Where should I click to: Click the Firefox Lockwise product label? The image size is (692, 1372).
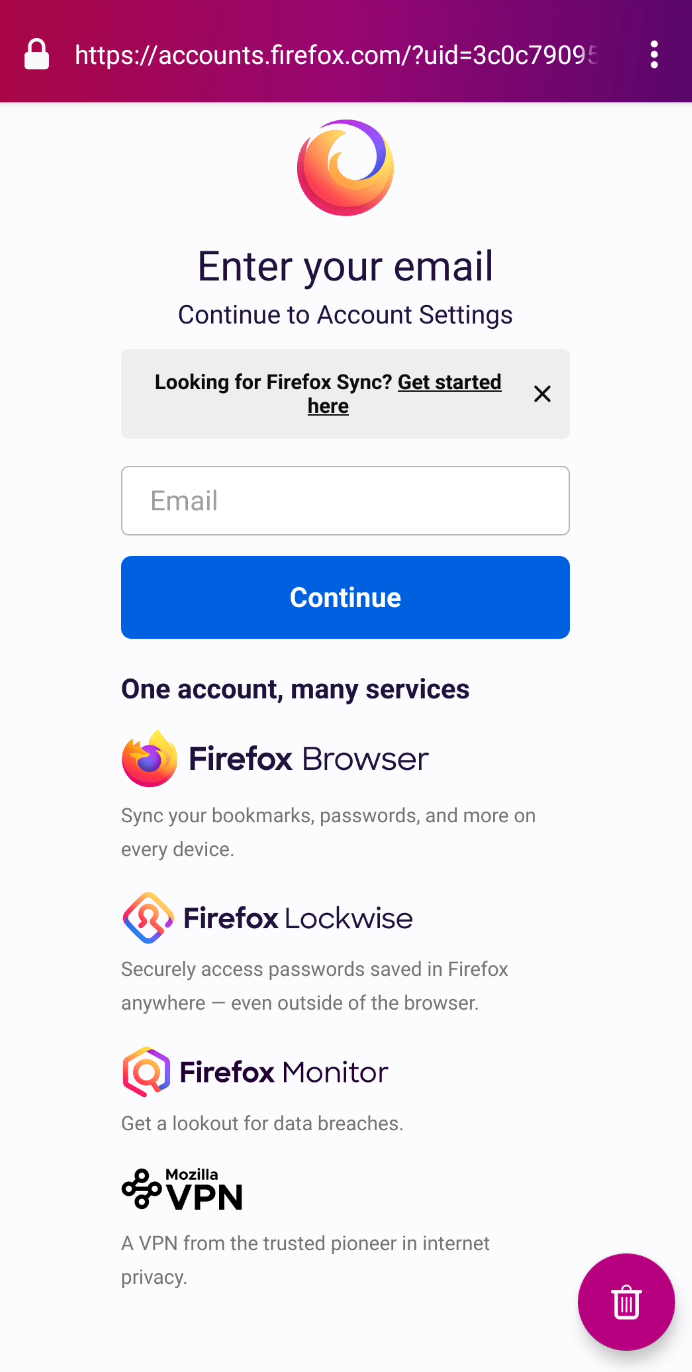point(297,917)
